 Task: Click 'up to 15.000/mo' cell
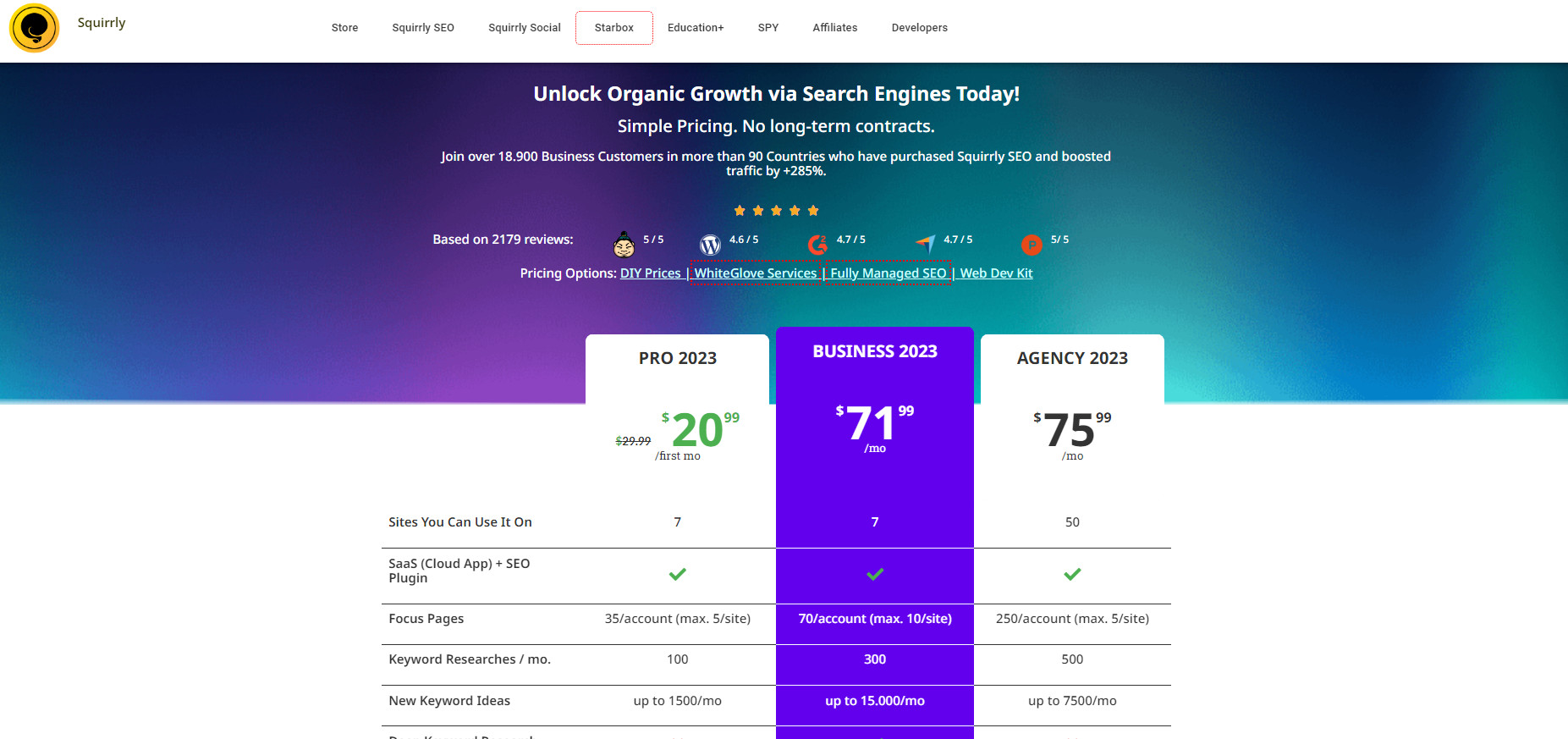[x=875, y=701]
